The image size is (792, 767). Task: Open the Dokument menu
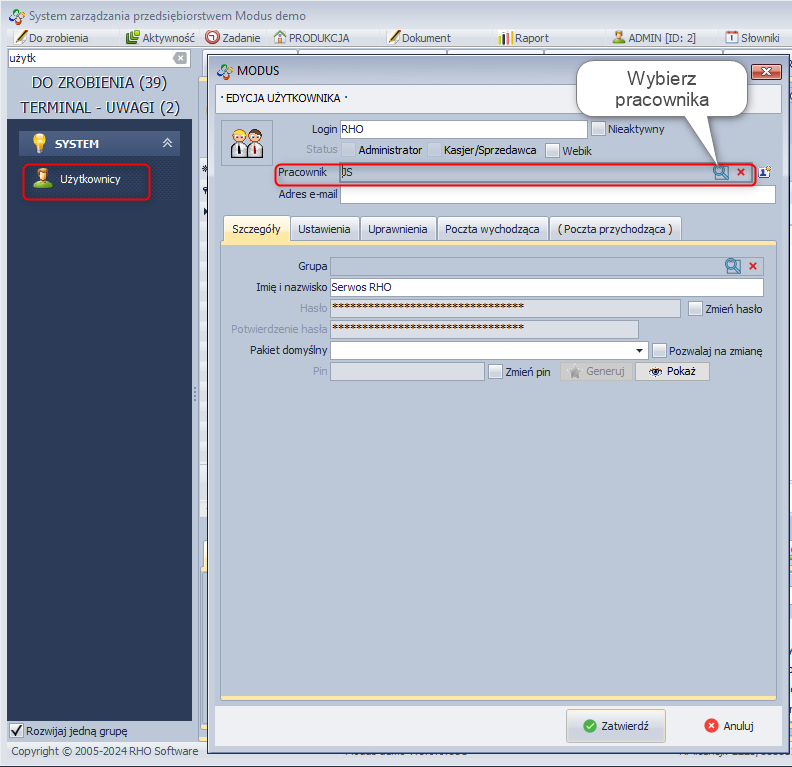click(x=419, y=38)
